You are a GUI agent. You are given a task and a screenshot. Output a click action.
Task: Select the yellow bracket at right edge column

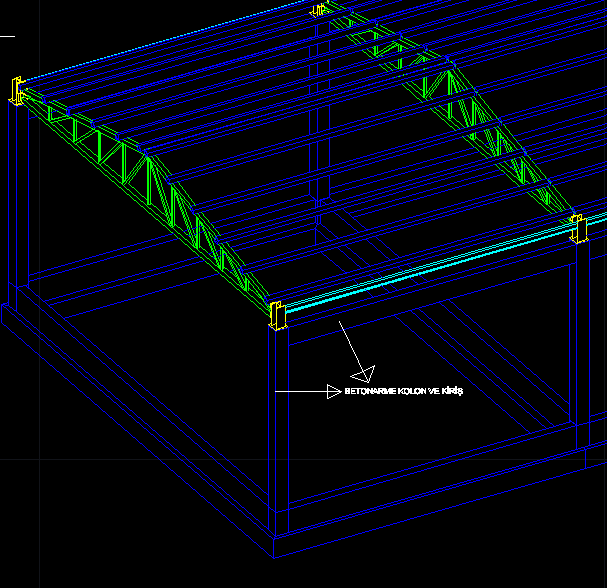pyautogui.click(x=577, y=229)
